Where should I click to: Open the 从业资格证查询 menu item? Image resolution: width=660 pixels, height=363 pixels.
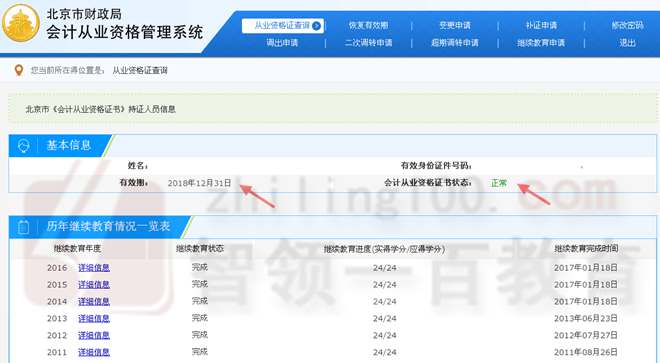coord(282,26)
